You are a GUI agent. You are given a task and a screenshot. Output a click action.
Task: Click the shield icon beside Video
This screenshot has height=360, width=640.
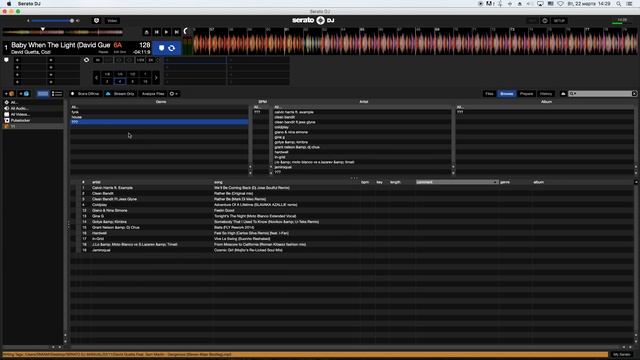coord(96,20)
